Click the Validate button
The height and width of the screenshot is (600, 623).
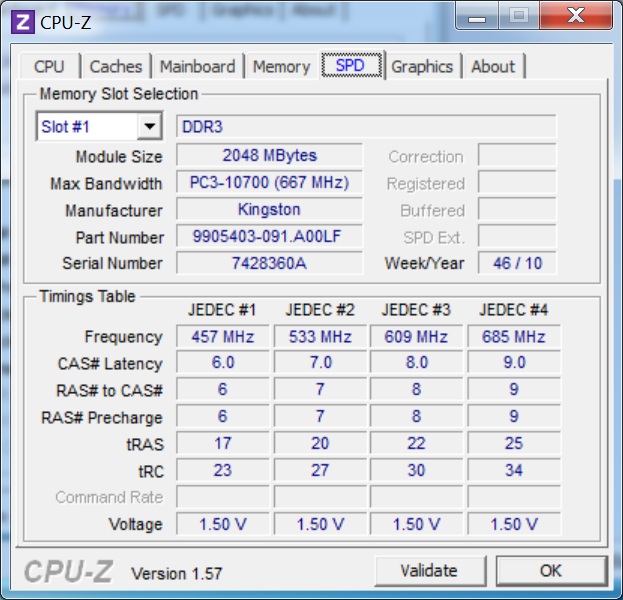click(x=430, y=571)
